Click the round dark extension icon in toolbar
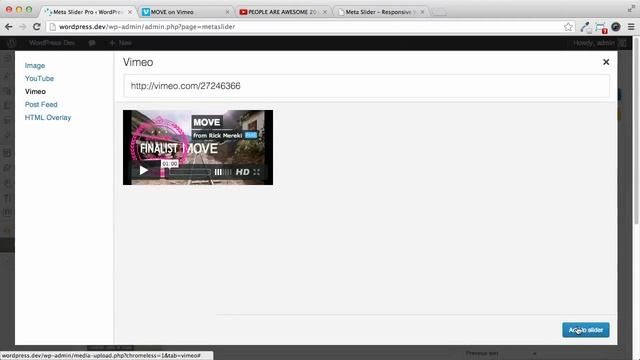 coord(616,27)
